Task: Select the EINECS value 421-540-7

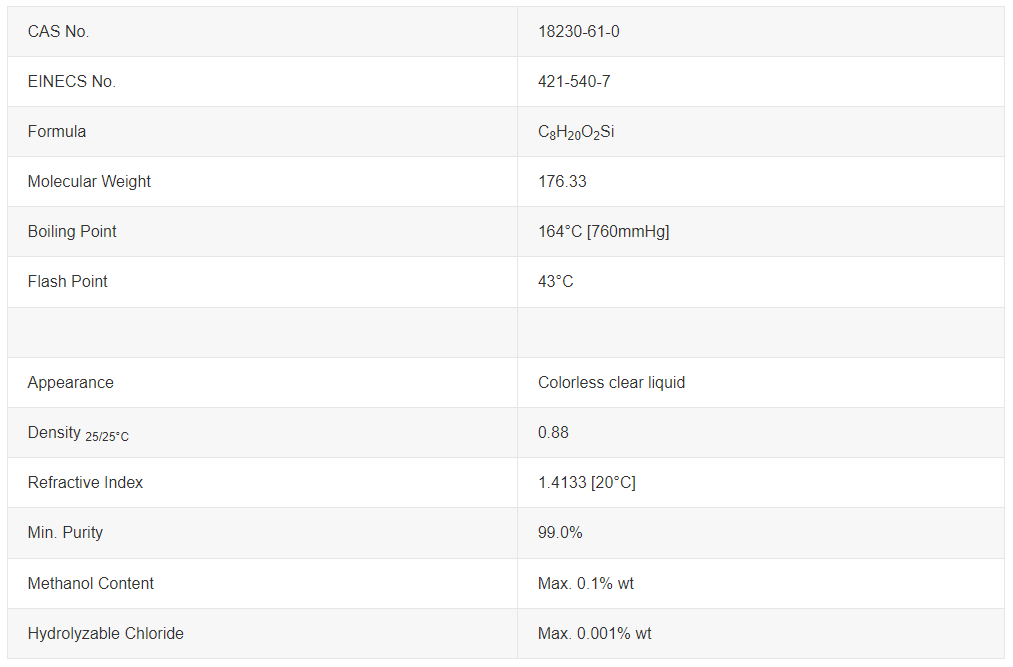Action: [x=574, y=82]
